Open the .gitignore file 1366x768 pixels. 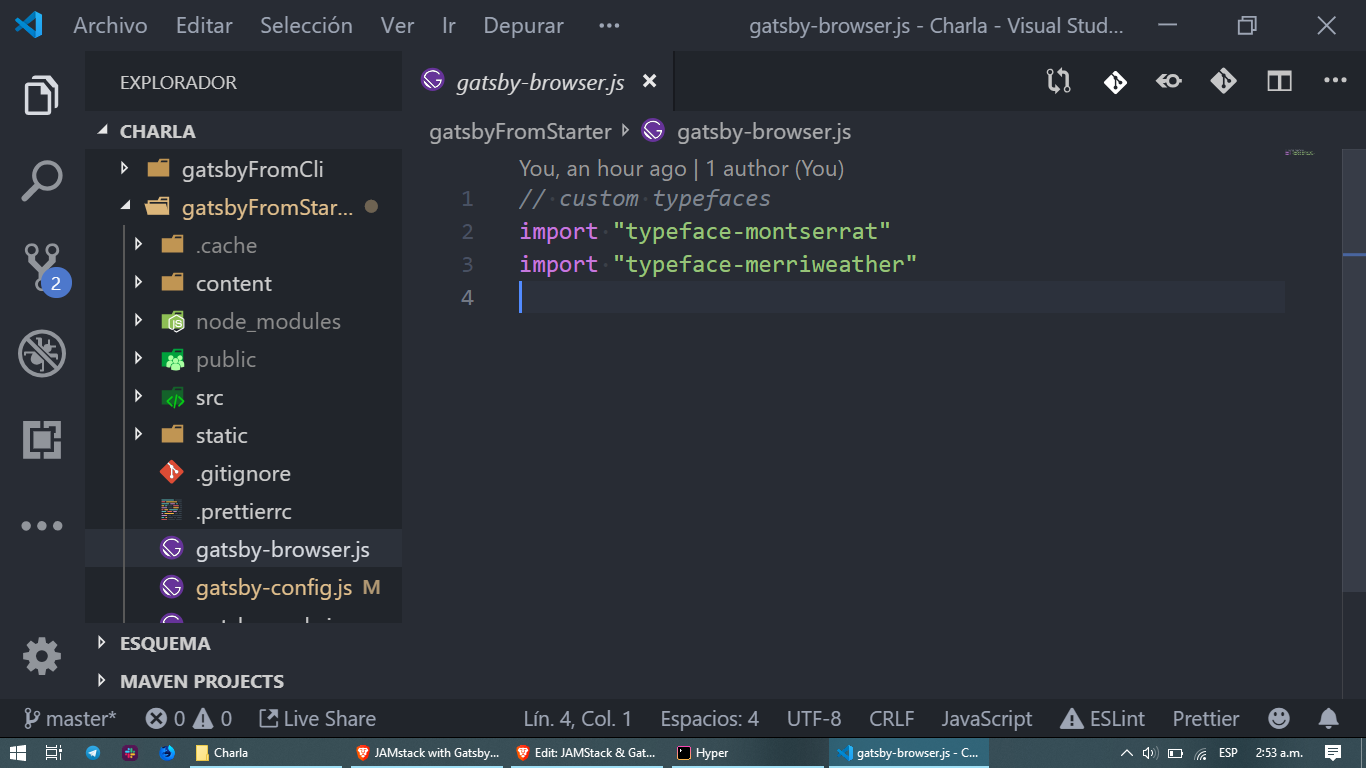coord(243,473)
